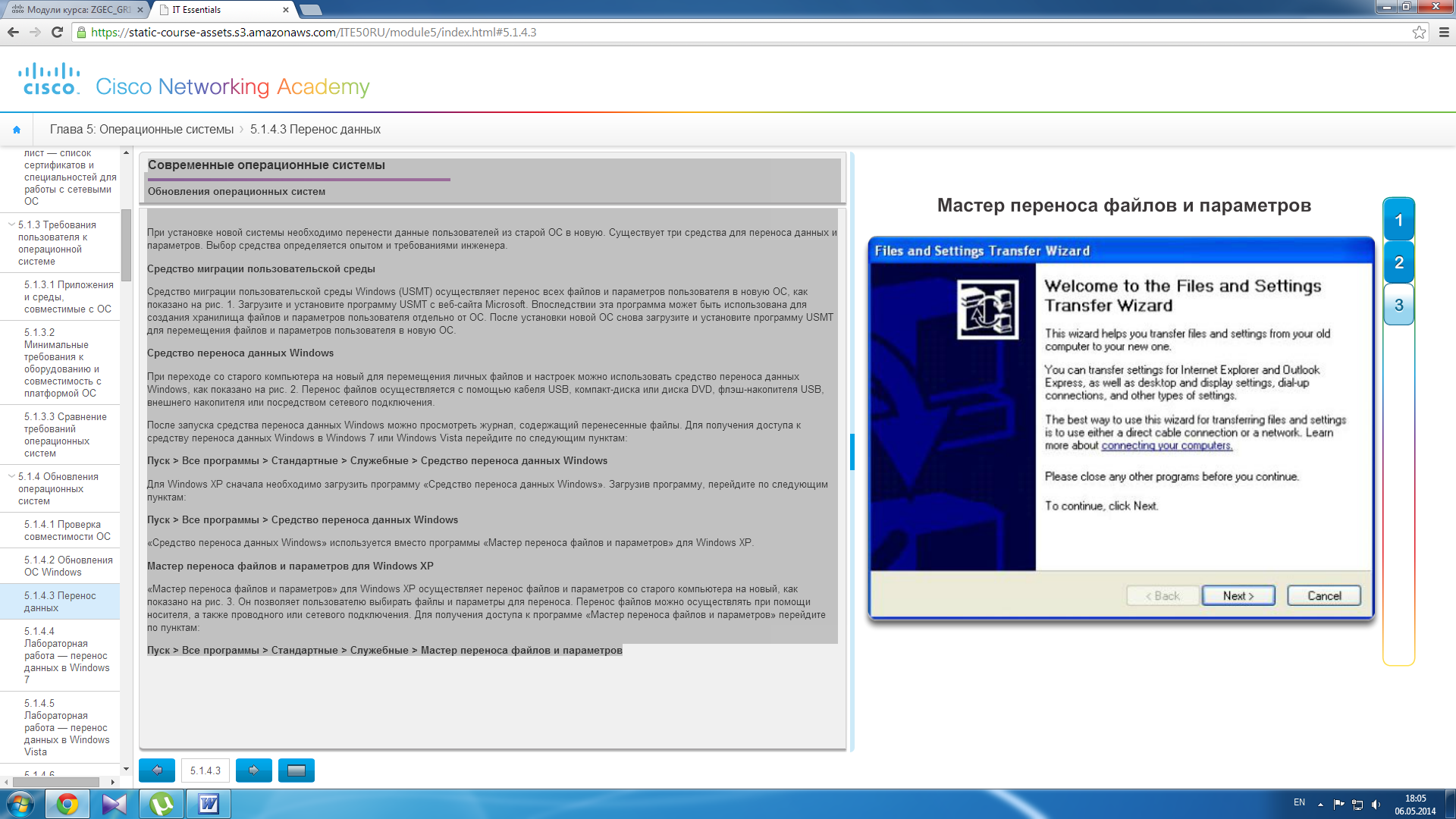Open Windows Start menu
This screenshot has width=1456, height=819.
(x=20, y=804)
